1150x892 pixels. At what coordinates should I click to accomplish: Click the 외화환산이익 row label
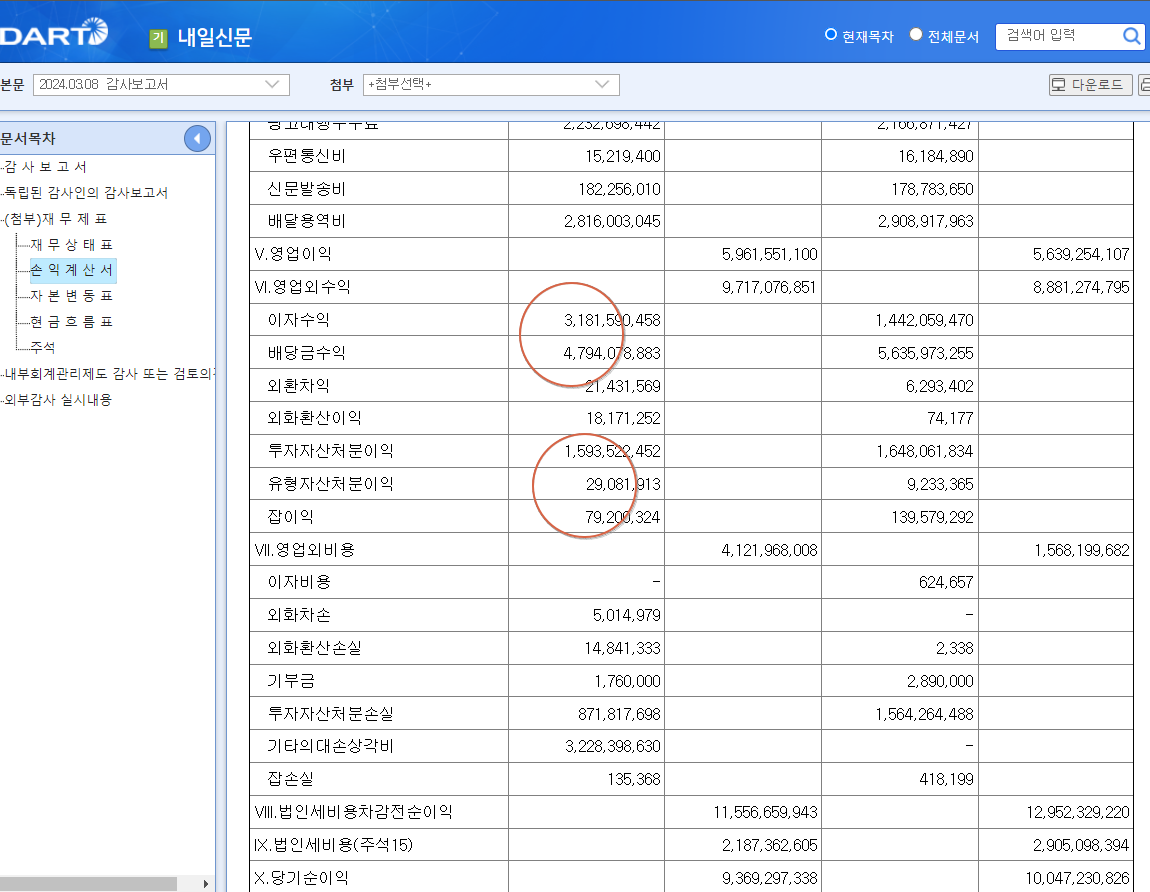pyautogui.click(x=315, y=418)
